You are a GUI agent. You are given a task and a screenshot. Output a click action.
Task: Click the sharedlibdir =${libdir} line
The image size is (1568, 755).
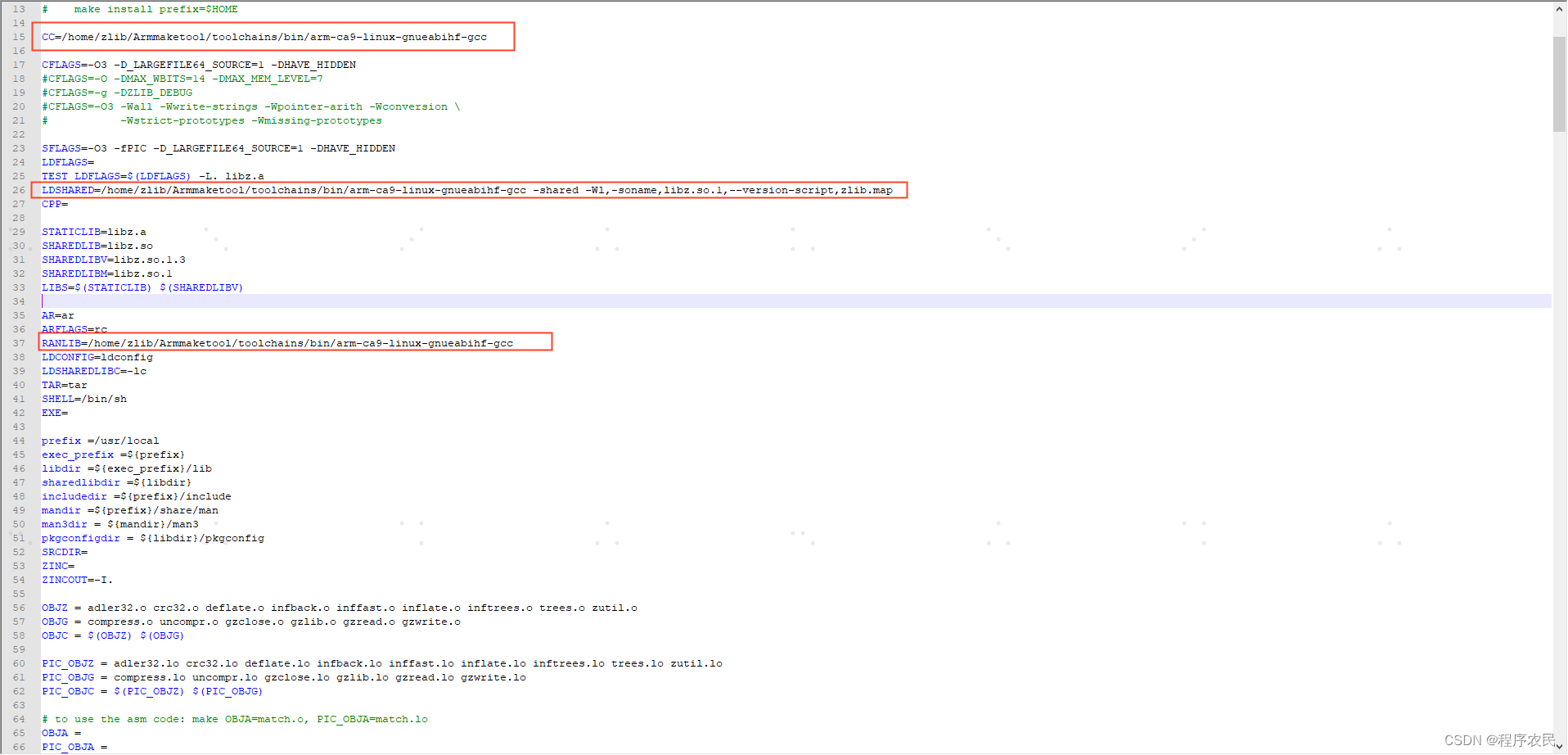(x=117, y=482)
